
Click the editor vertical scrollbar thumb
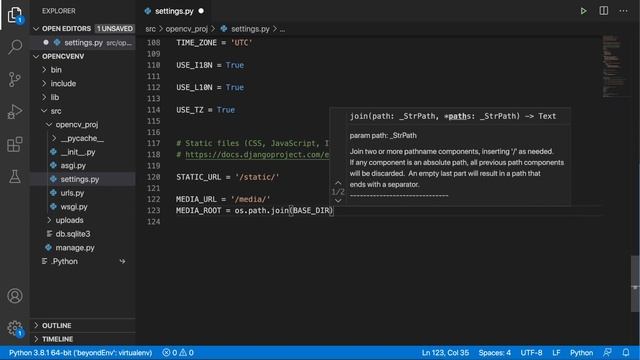pos(636,284)
